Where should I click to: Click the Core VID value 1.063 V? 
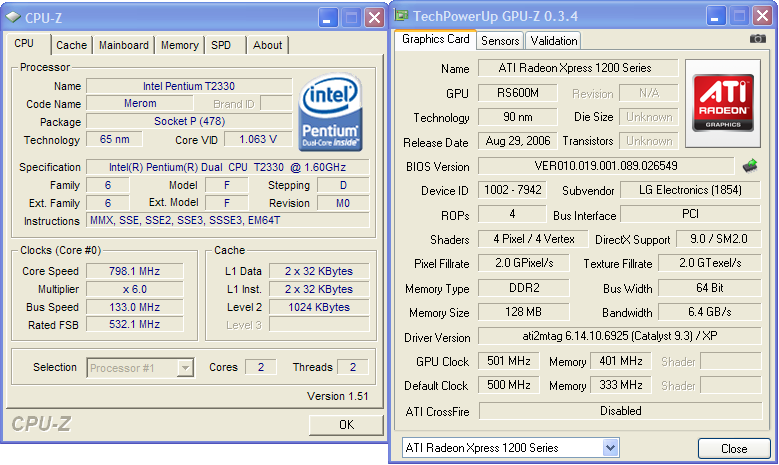(258, 139)
